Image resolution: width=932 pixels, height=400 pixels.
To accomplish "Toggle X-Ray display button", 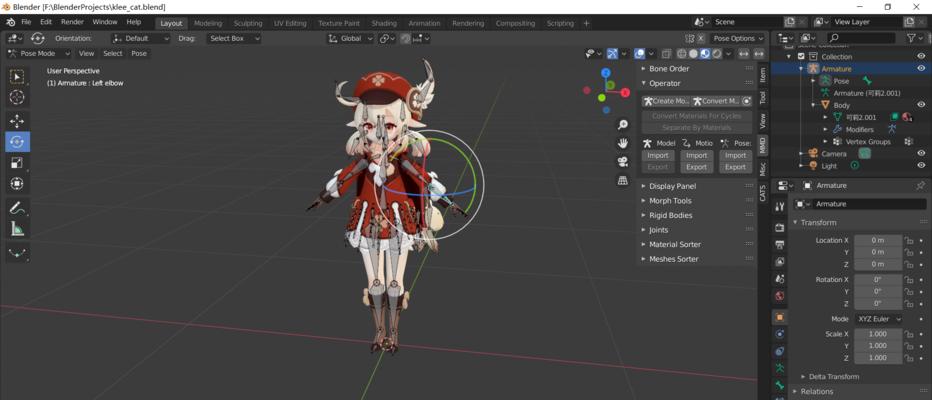I will coord(667,53).
